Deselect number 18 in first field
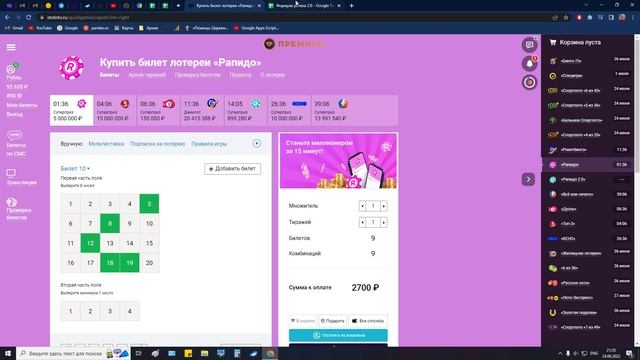640x360 pixels. [110, 262]
